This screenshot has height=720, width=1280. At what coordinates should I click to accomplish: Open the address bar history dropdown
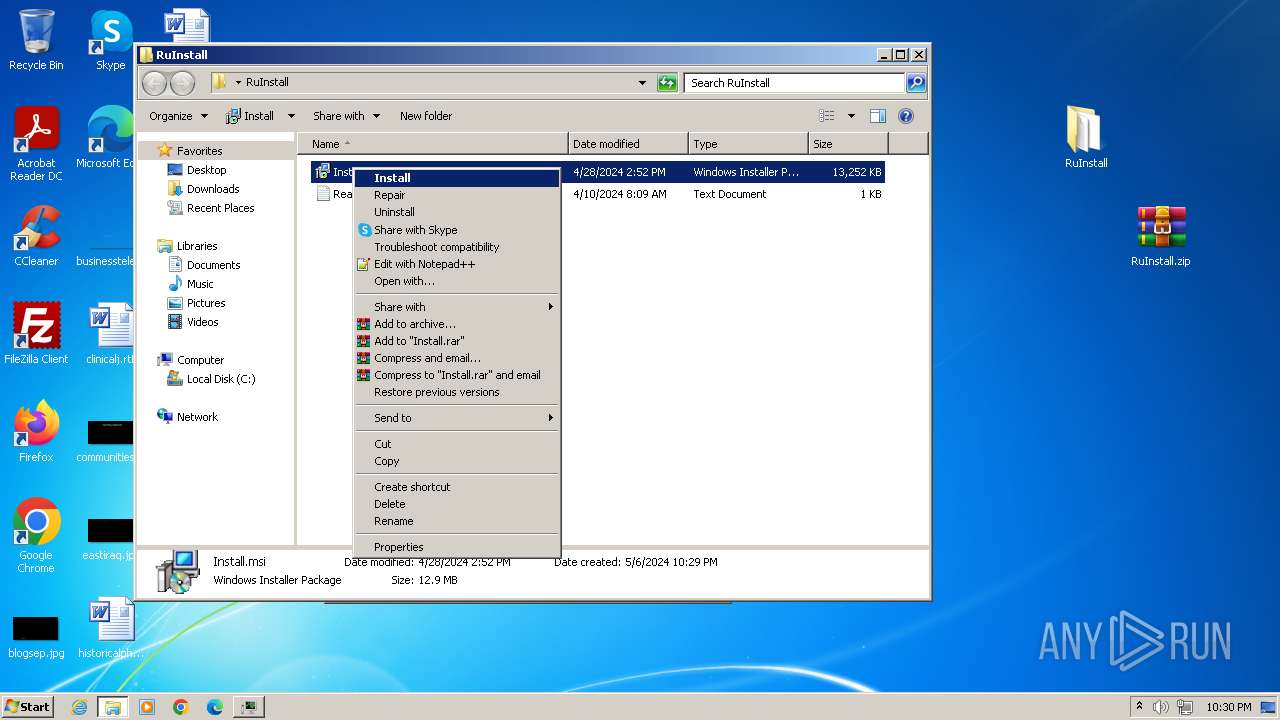tap(642, 83)
